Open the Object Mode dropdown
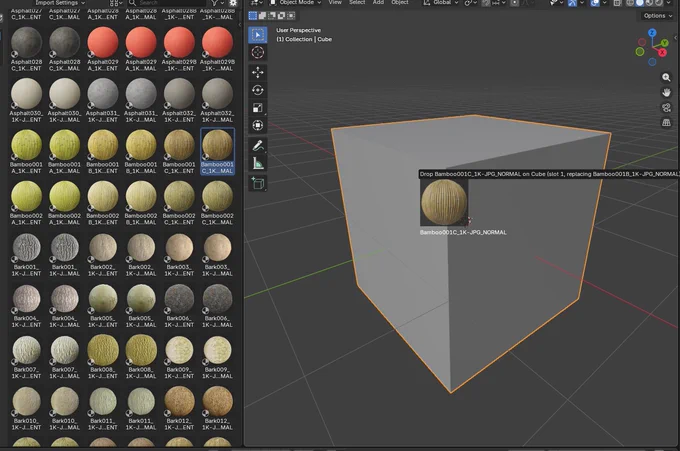The width and height of the screenshot is (680, 451). coord(295,3)
